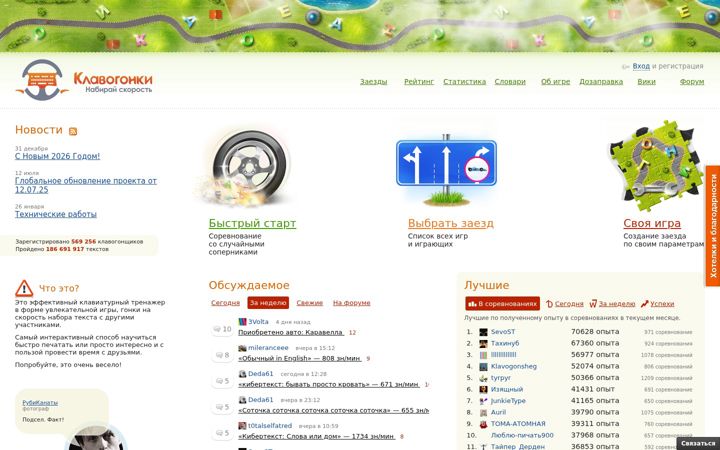Click the Вход login link
The width and height of the screenshot is (720, 450).
pyautogui.click(x=641, y=66)
